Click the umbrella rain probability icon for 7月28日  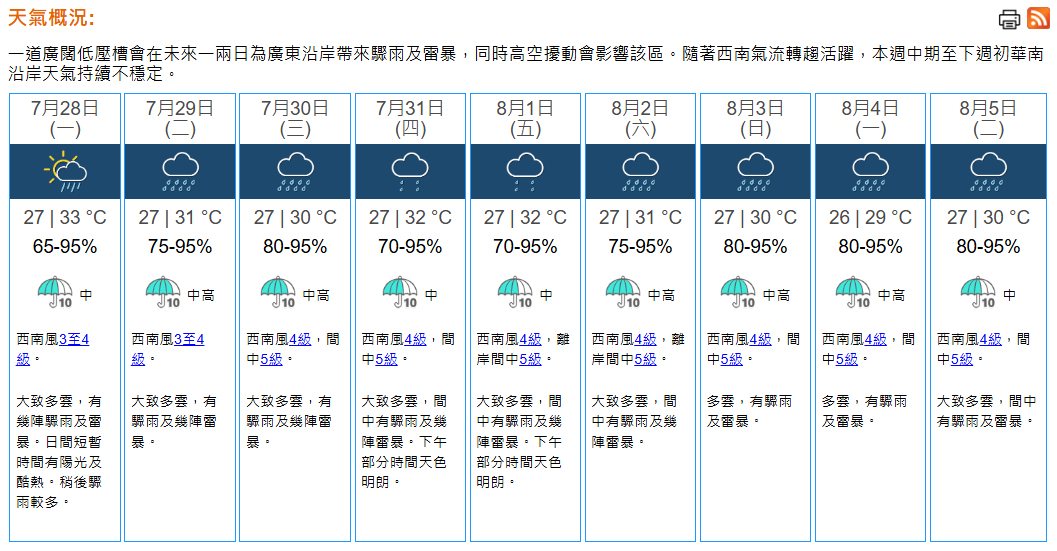tap(55, 293)
